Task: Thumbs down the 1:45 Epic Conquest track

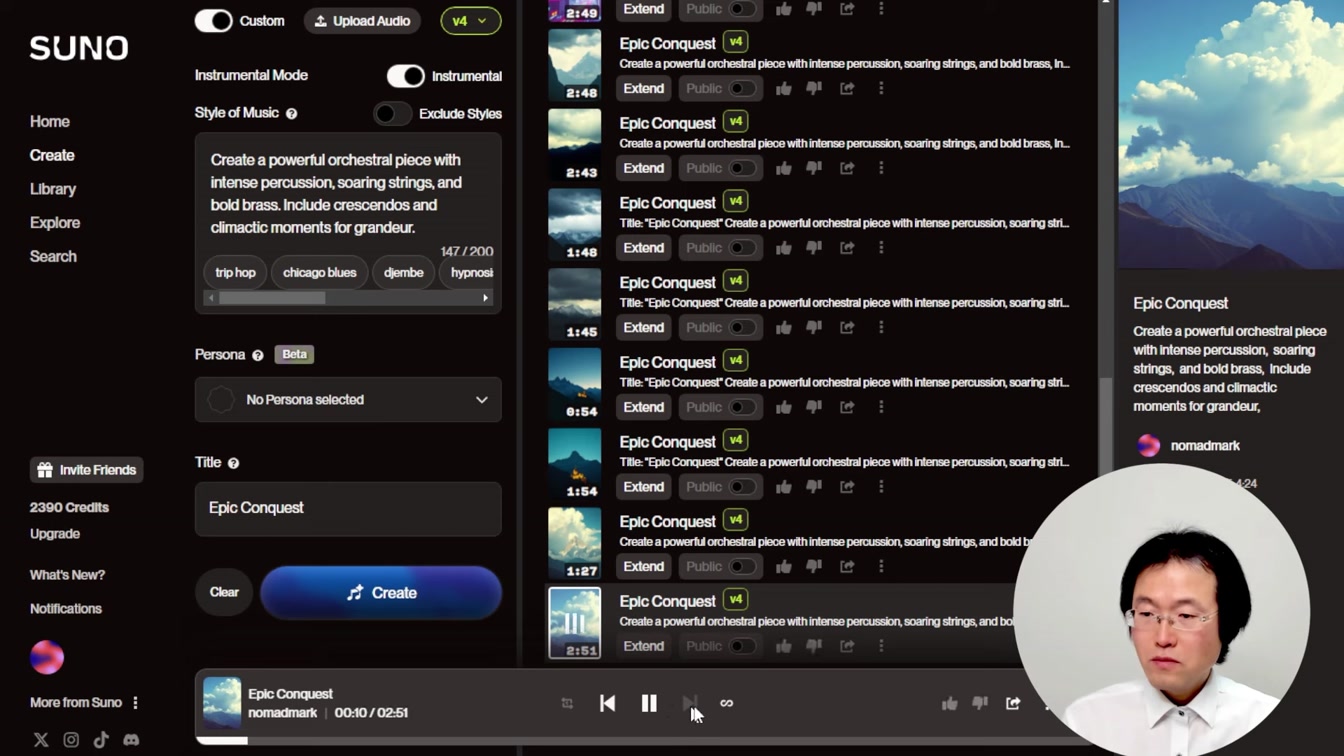Action: (x=814, y=328)
